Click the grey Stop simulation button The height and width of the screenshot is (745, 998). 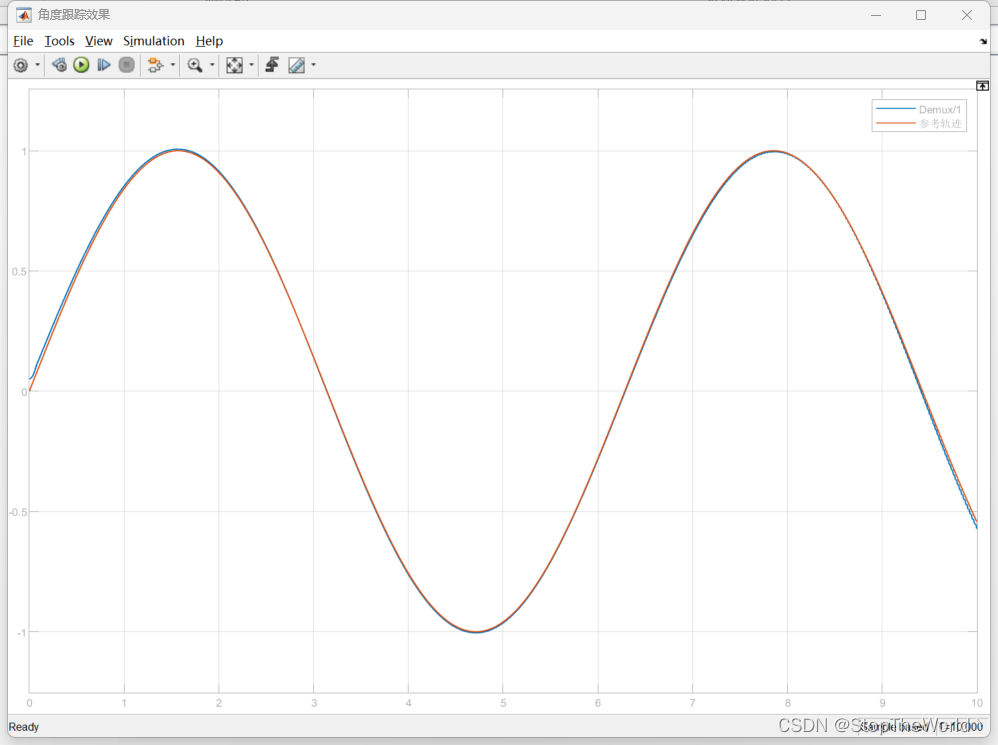pyautogui.click(x=127, y=65)
